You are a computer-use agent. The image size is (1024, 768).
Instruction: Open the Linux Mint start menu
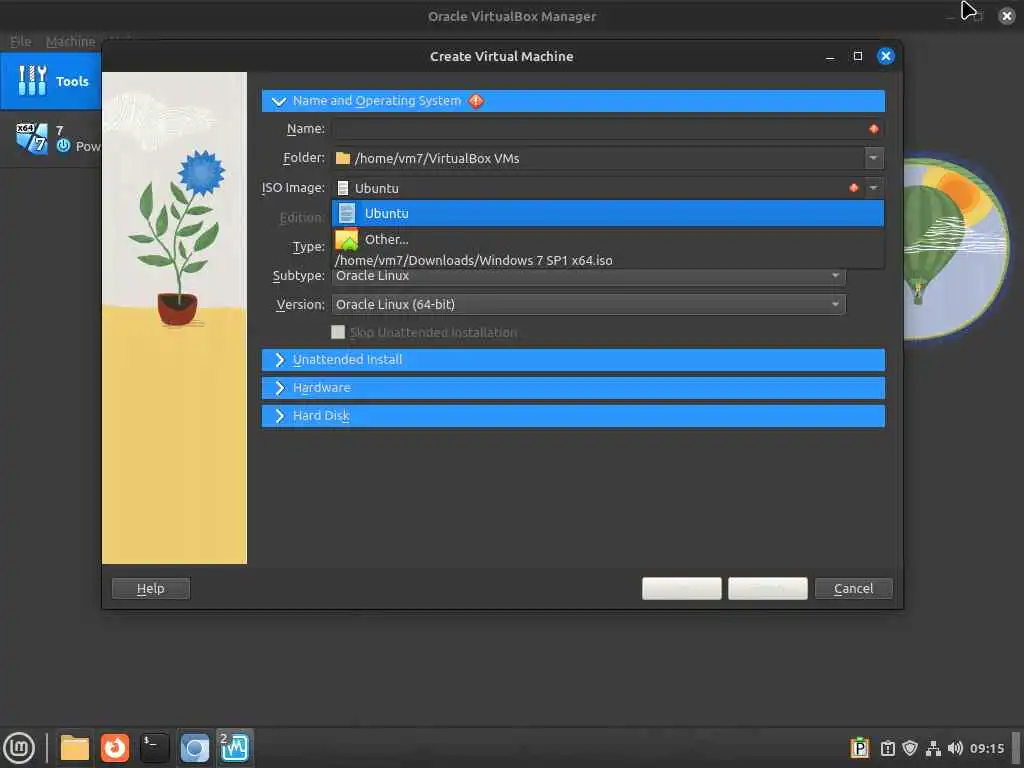(20, 748)
